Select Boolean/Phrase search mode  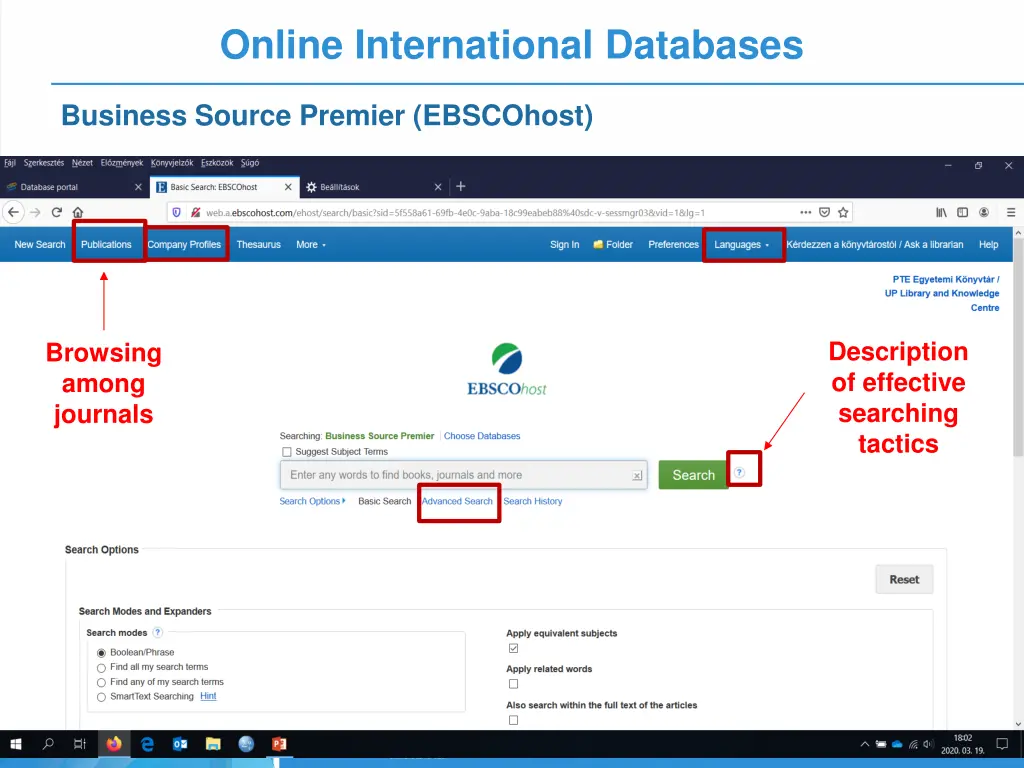pyautogui.click(x=101, y=653)
